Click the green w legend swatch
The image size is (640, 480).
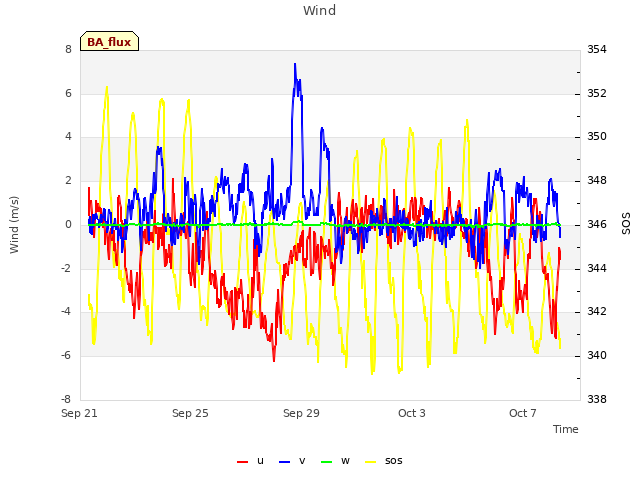tap(327, 462)
